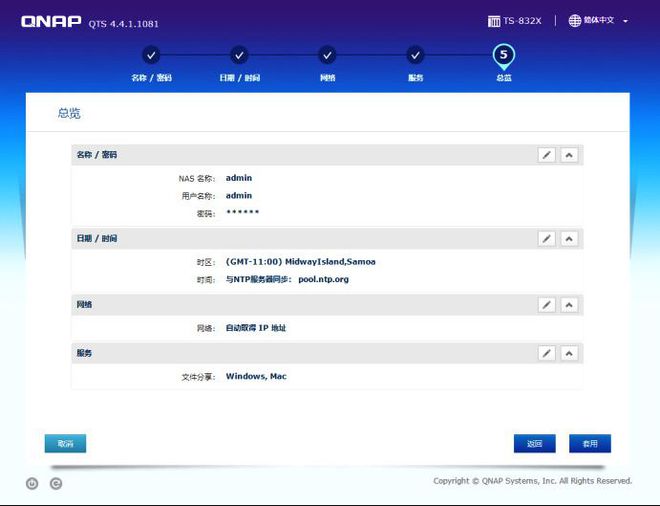The height and width of the screenshot is (506, 660).
Task: Go to step 4 Services checkmark
Action: tap(415, 55)
